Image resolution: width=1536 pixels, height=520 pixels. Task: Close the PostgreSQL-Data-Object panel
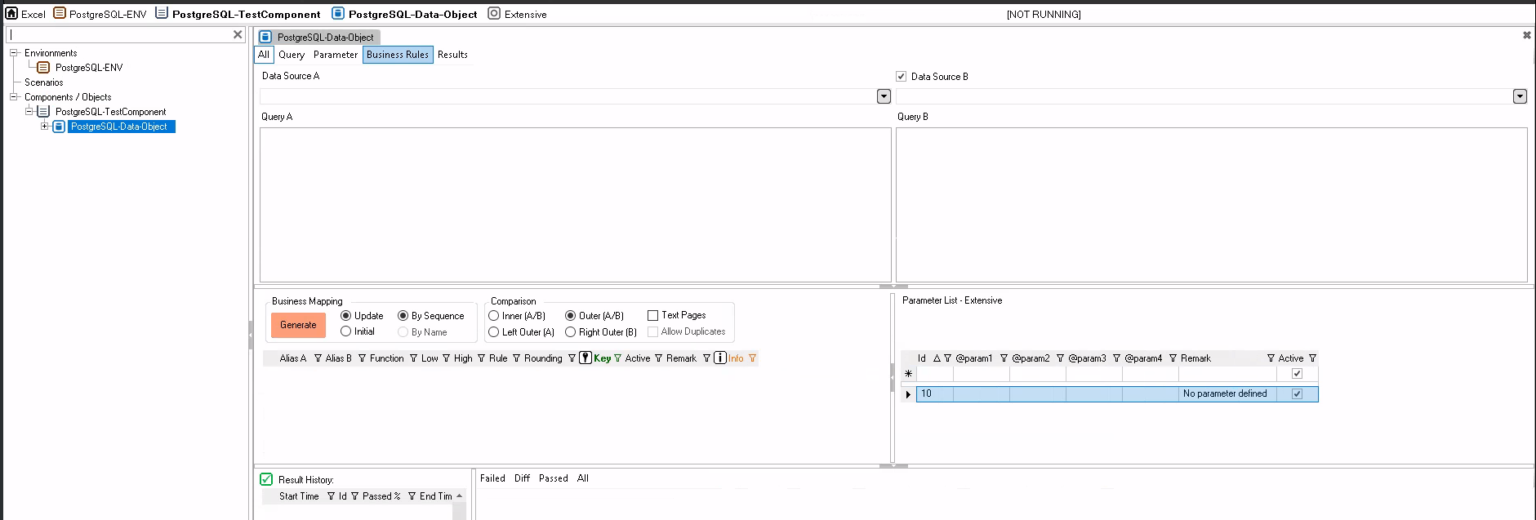(x=1526, y=35)
